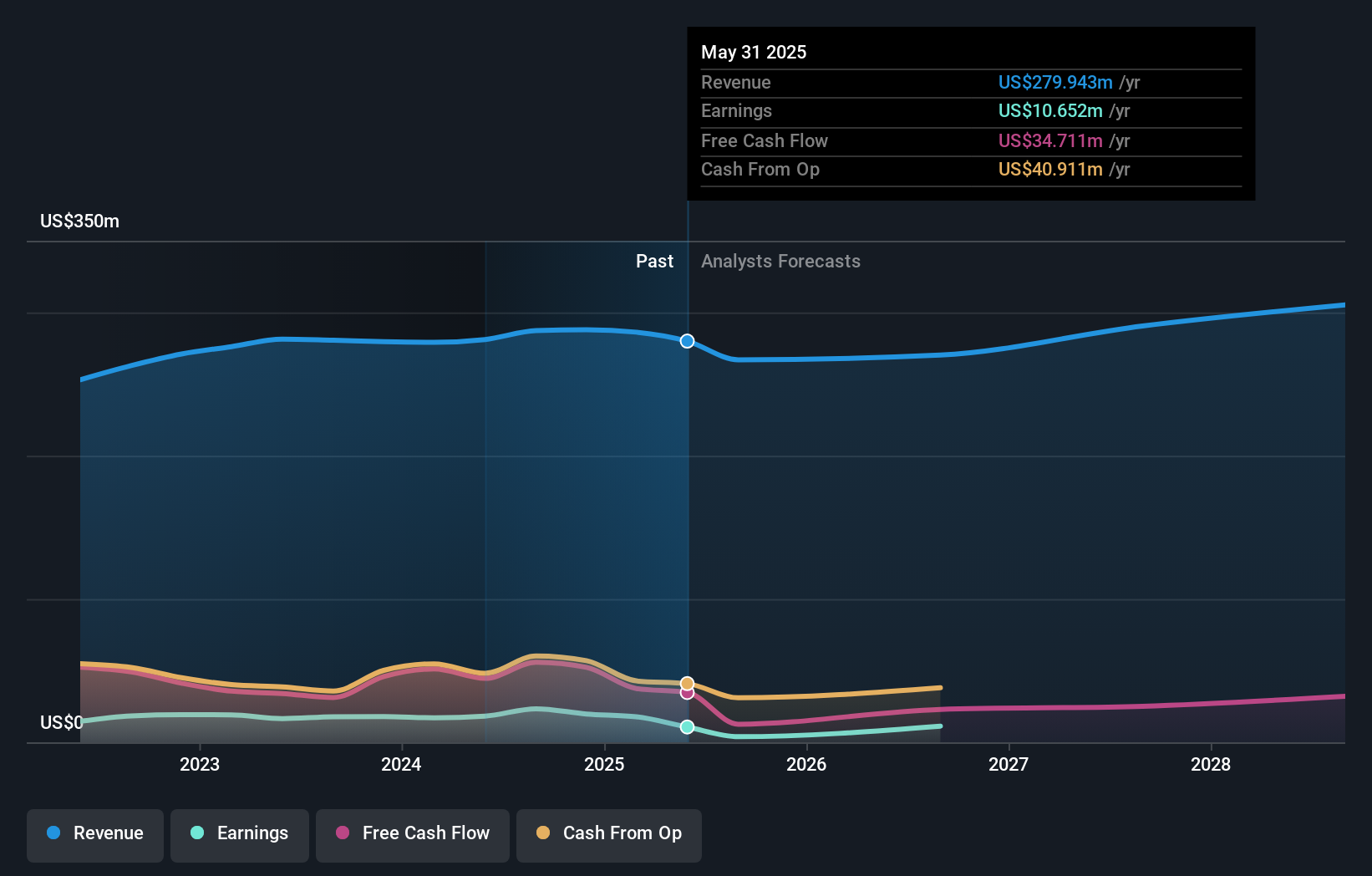Click the US$279.943m Revenue value
Image resolution: width=1372 pixels, height=876 pixels.
[x=1055, y=83]
